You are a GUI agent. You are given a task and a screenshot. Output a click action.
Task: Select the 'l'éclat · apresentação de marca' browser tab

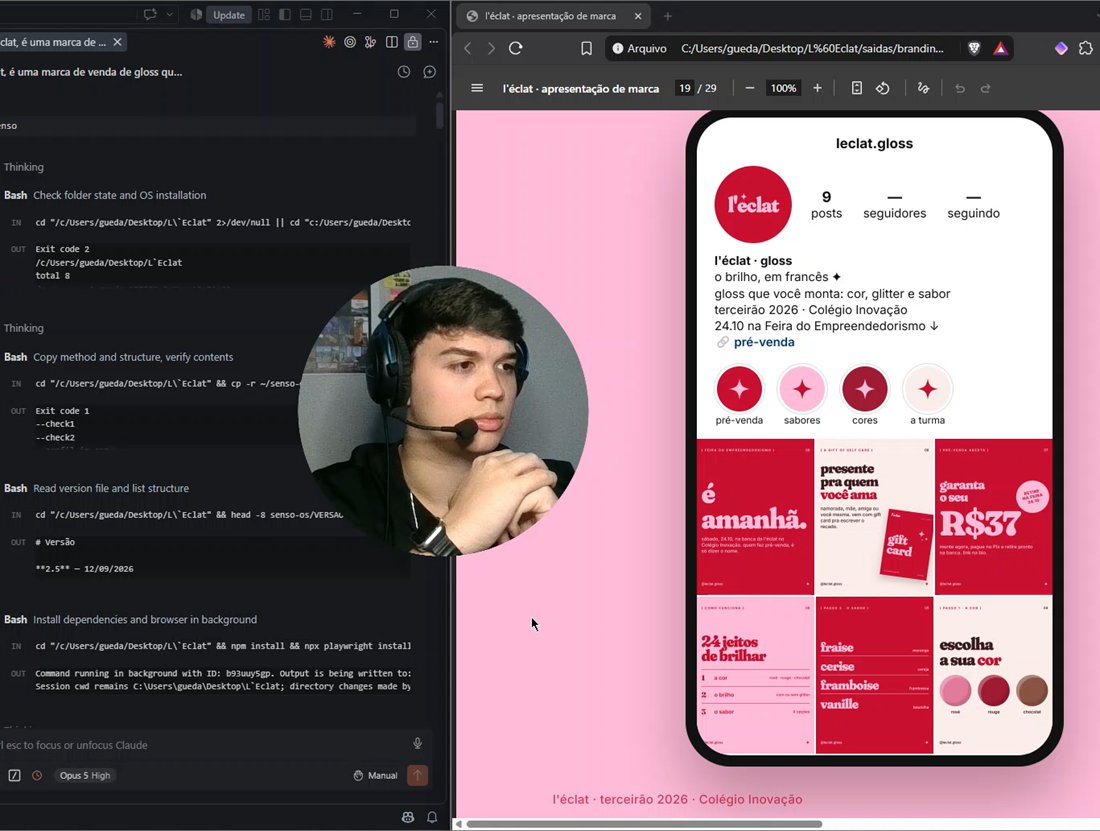coord(553,15)
